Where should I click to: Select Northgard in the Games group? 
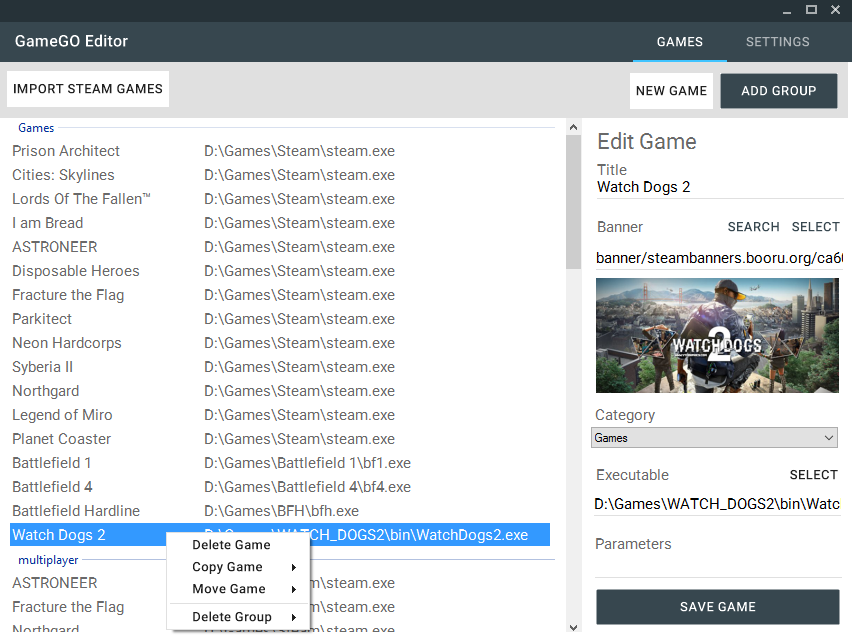(x=280, y=391)
